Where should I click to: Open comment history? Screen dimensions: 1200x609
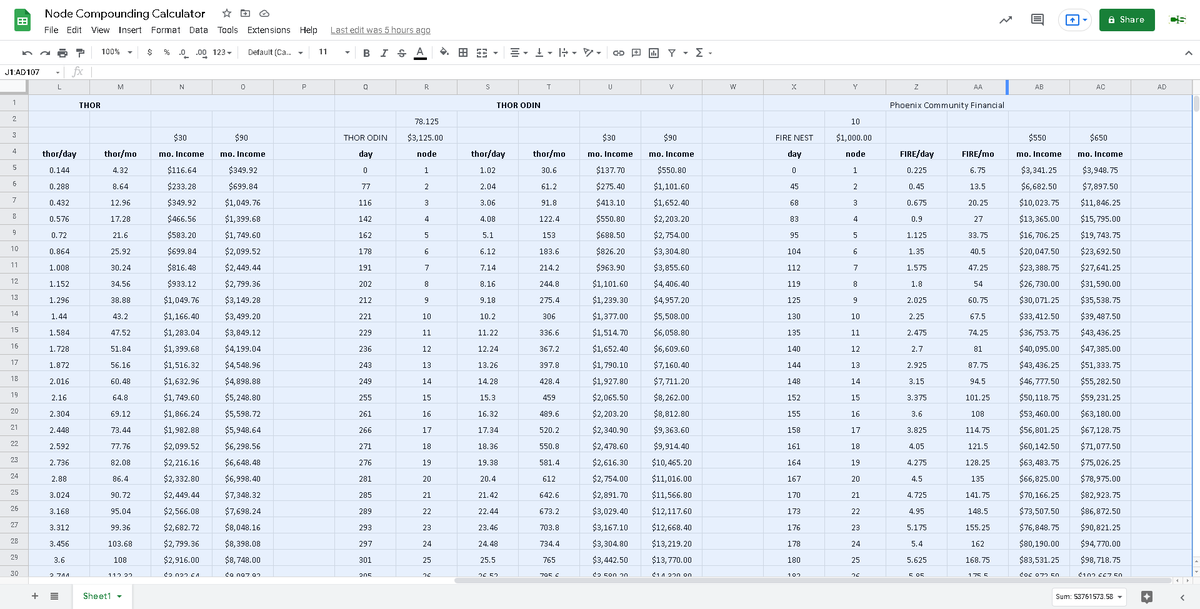pos(1038,19)
